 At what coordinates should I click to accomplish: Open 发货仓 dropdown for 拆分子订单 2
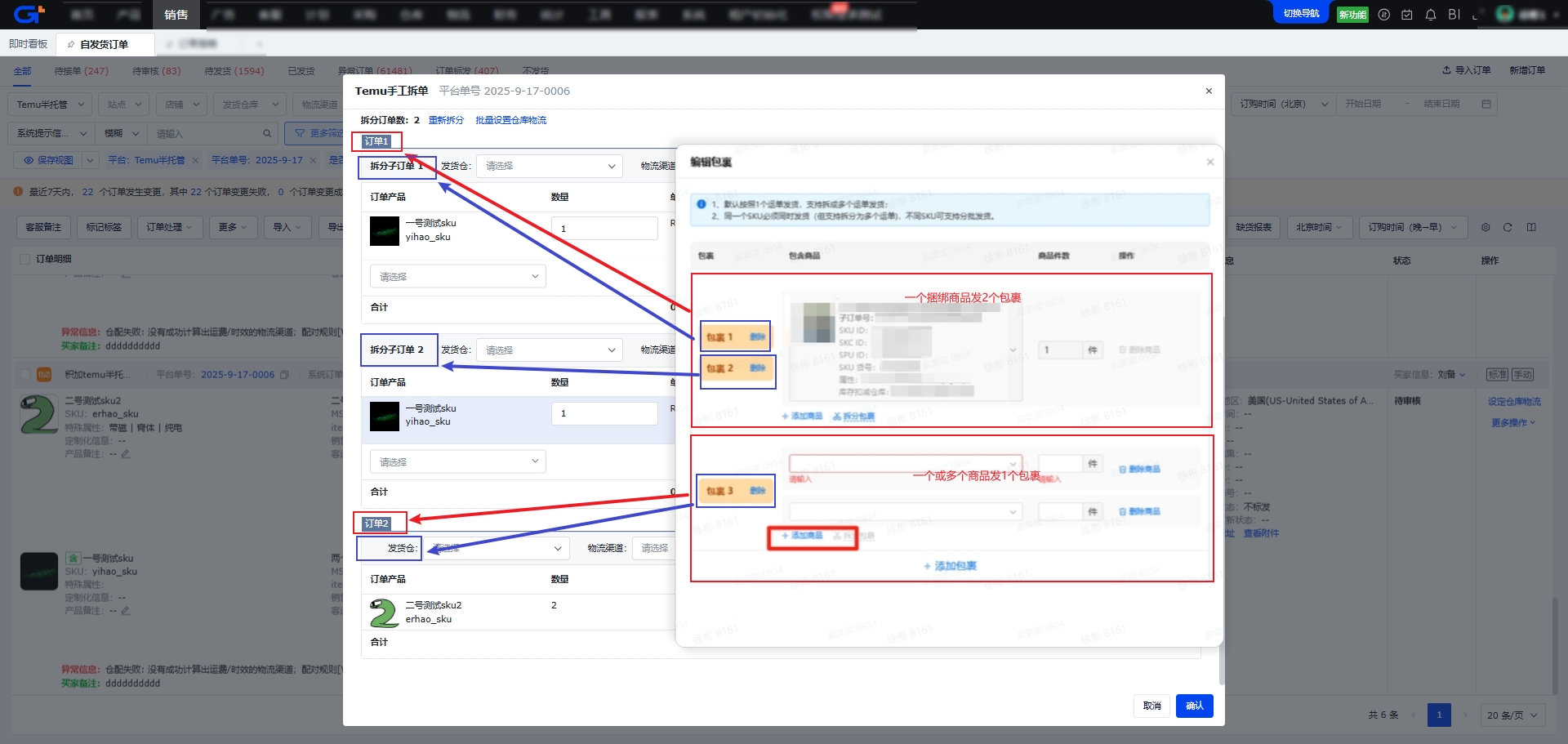click(x=550, y=350)
